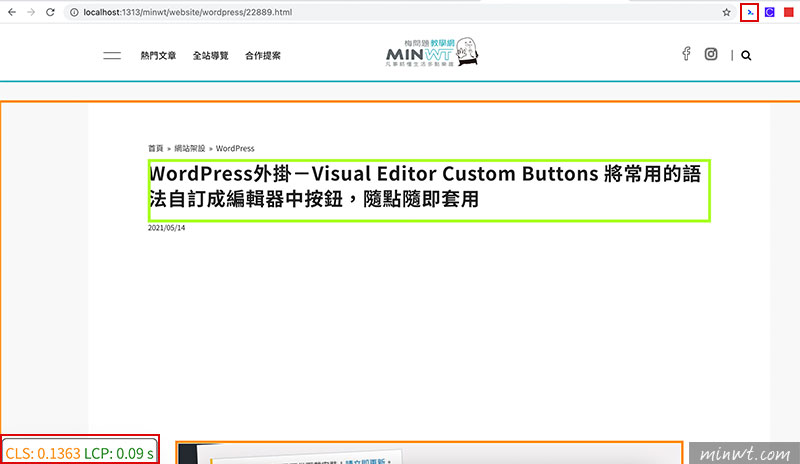Open 合作提案 menu item
Screen dimensions: 800x464
point(263,56)
